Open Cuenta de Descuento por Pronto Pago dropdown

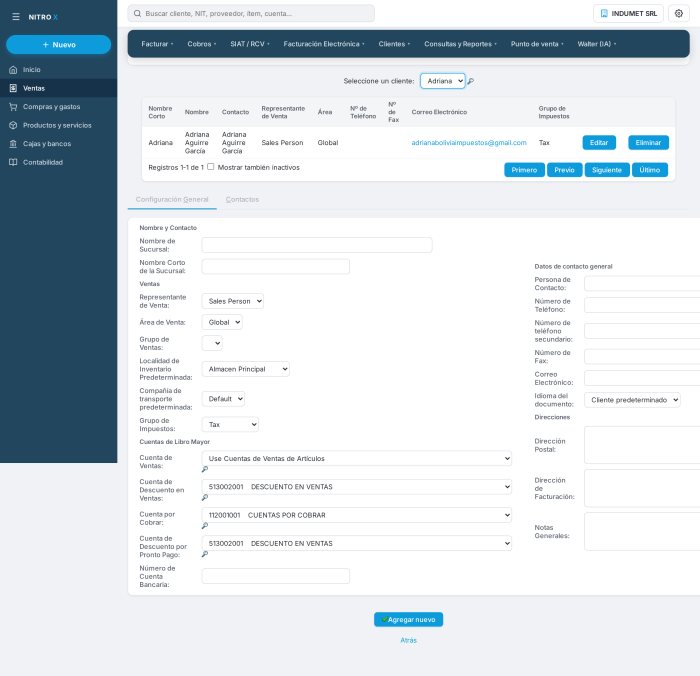pyautogui.click(x=357, y=543)
